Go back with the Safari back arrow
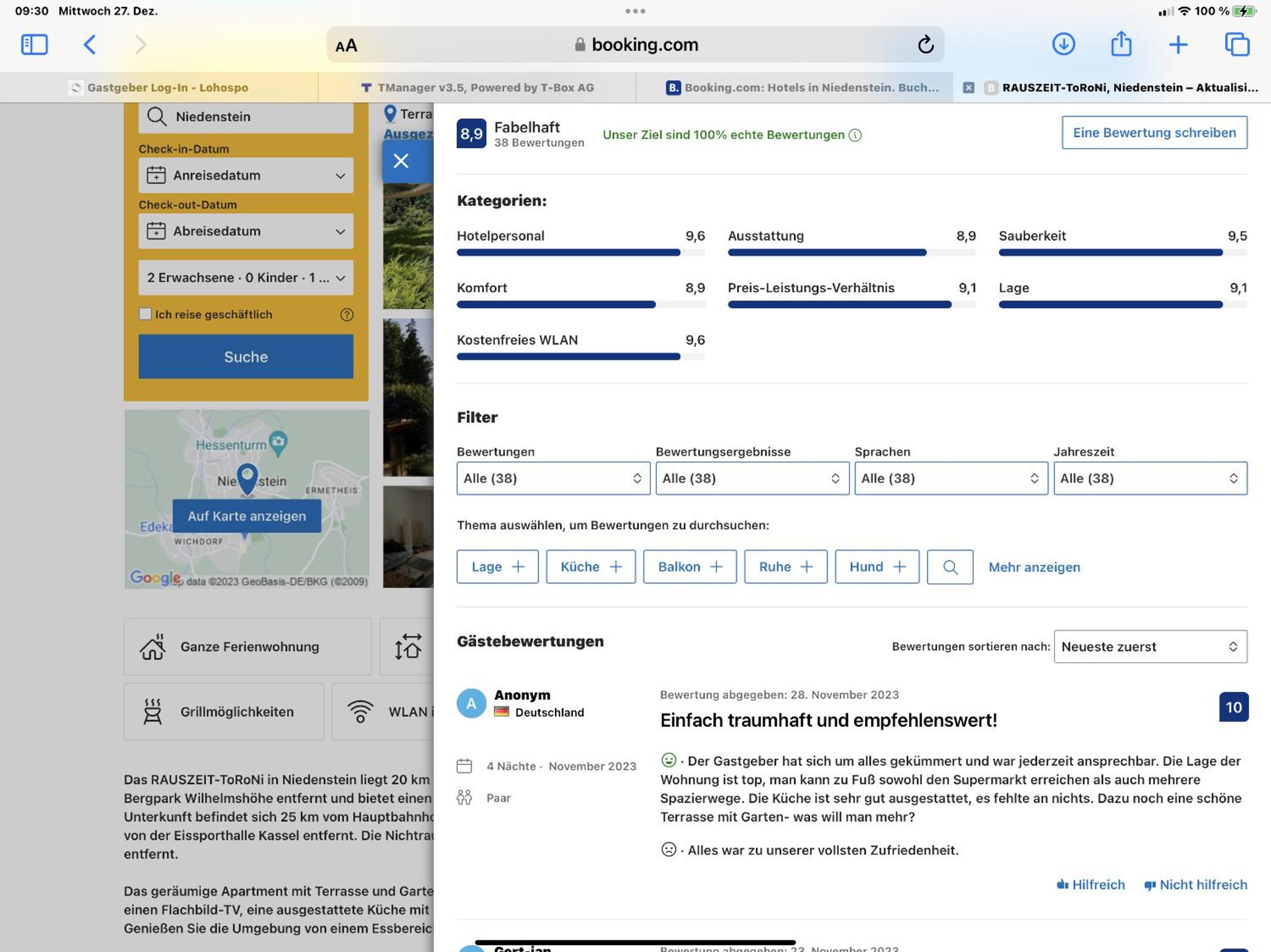1271x952 pixels. (90, 44)
